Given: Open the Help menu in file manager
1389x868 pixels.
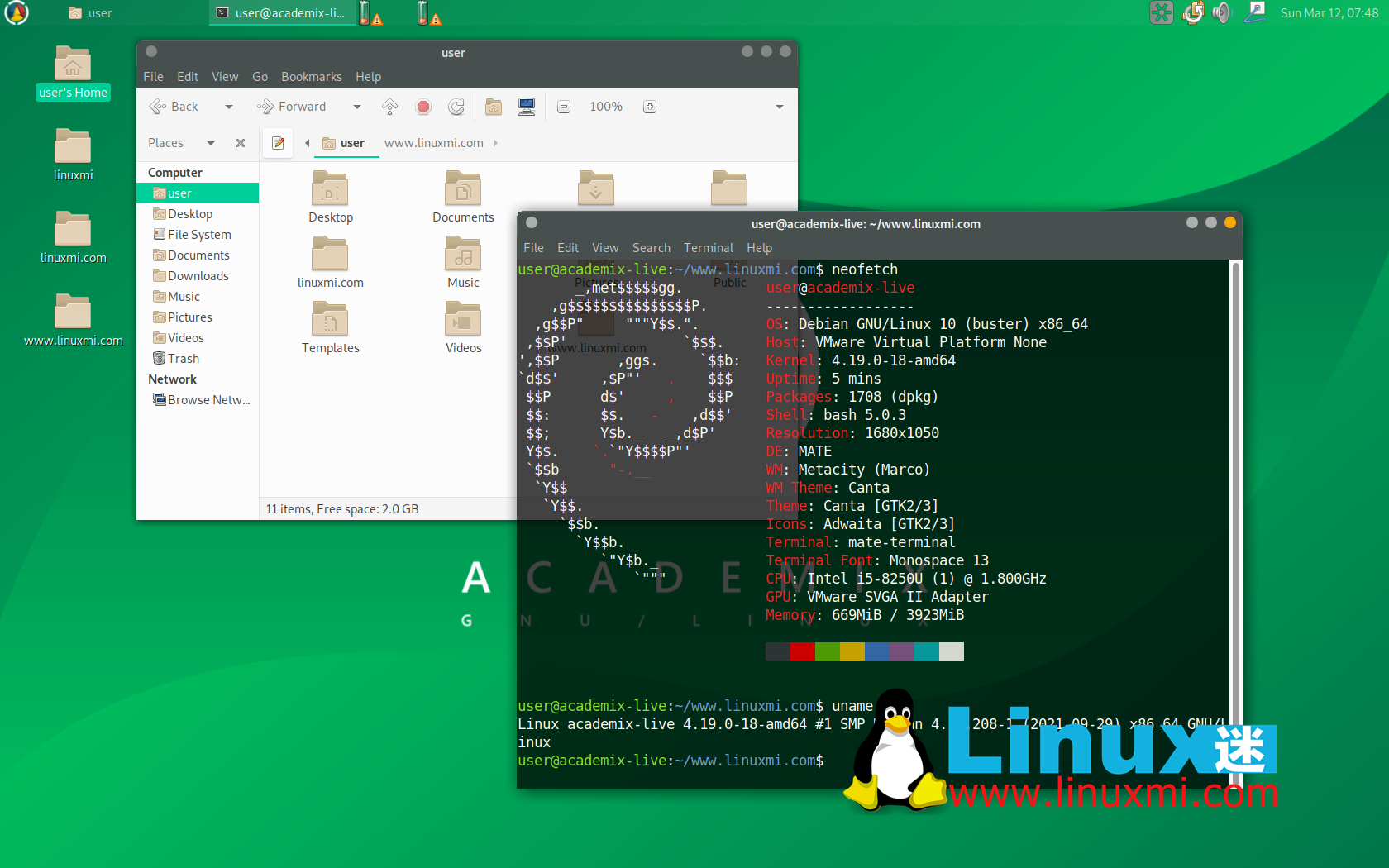Looking at the screenshot, I should 369,77.
